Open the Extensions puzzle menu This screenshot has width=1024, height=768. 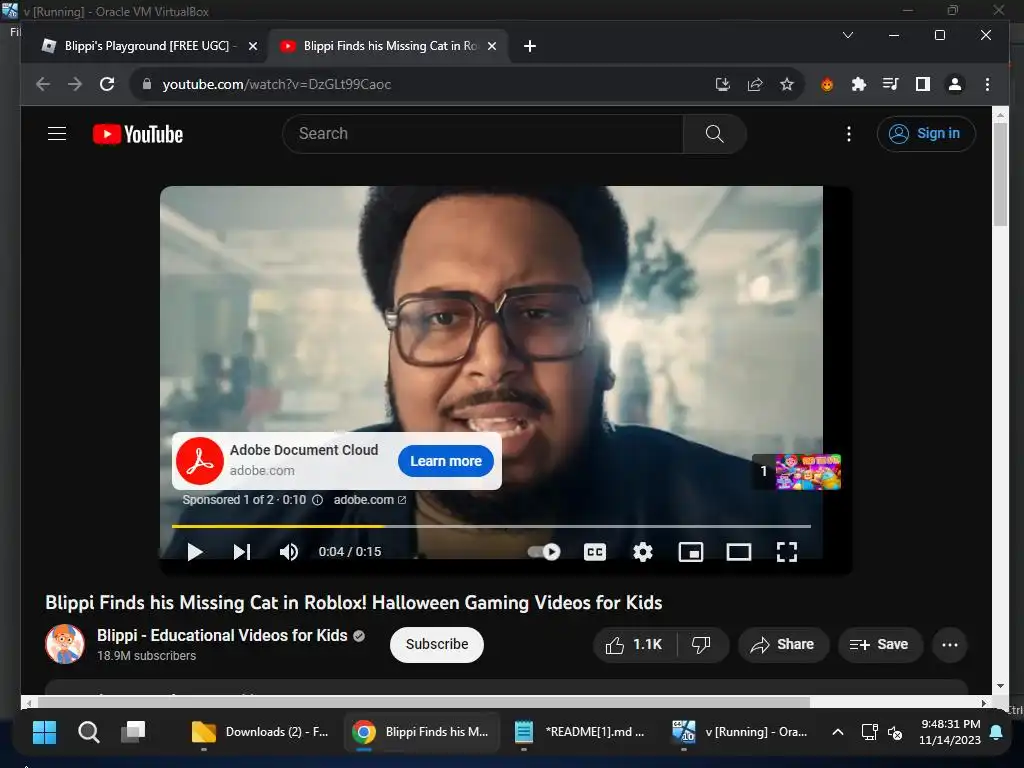pos(859,84)
